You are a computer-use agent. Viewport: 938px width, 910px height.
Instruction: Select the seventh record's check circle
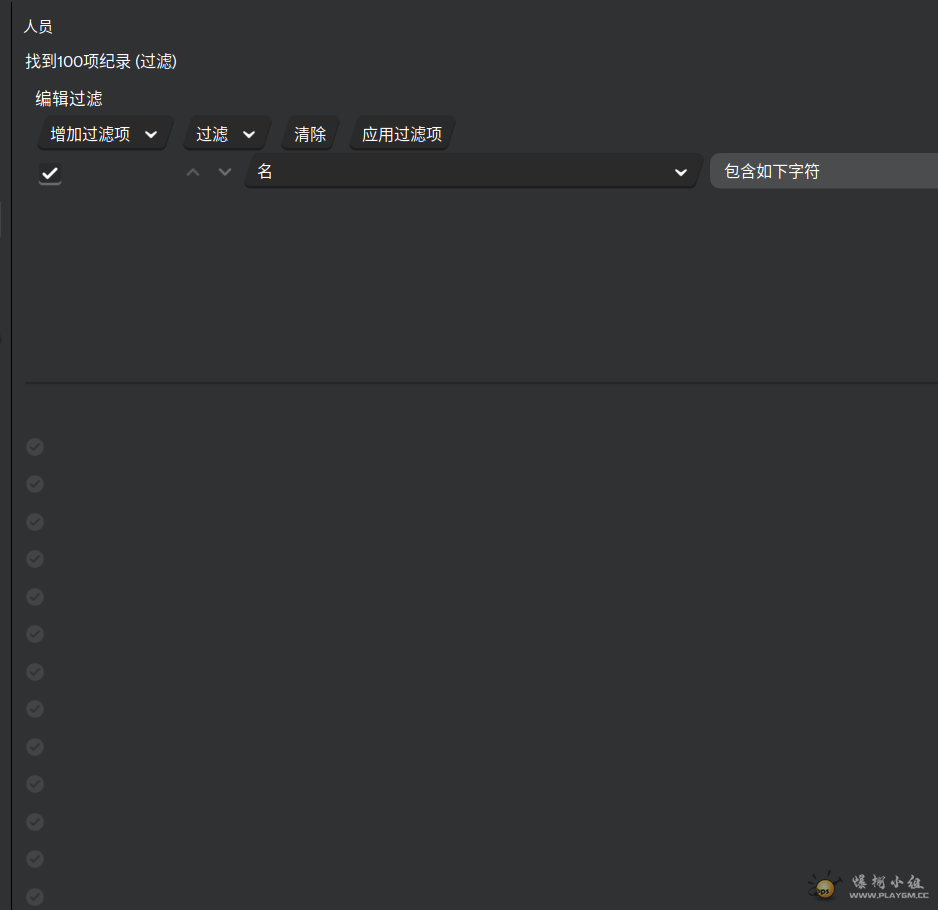tap(35, 672)
